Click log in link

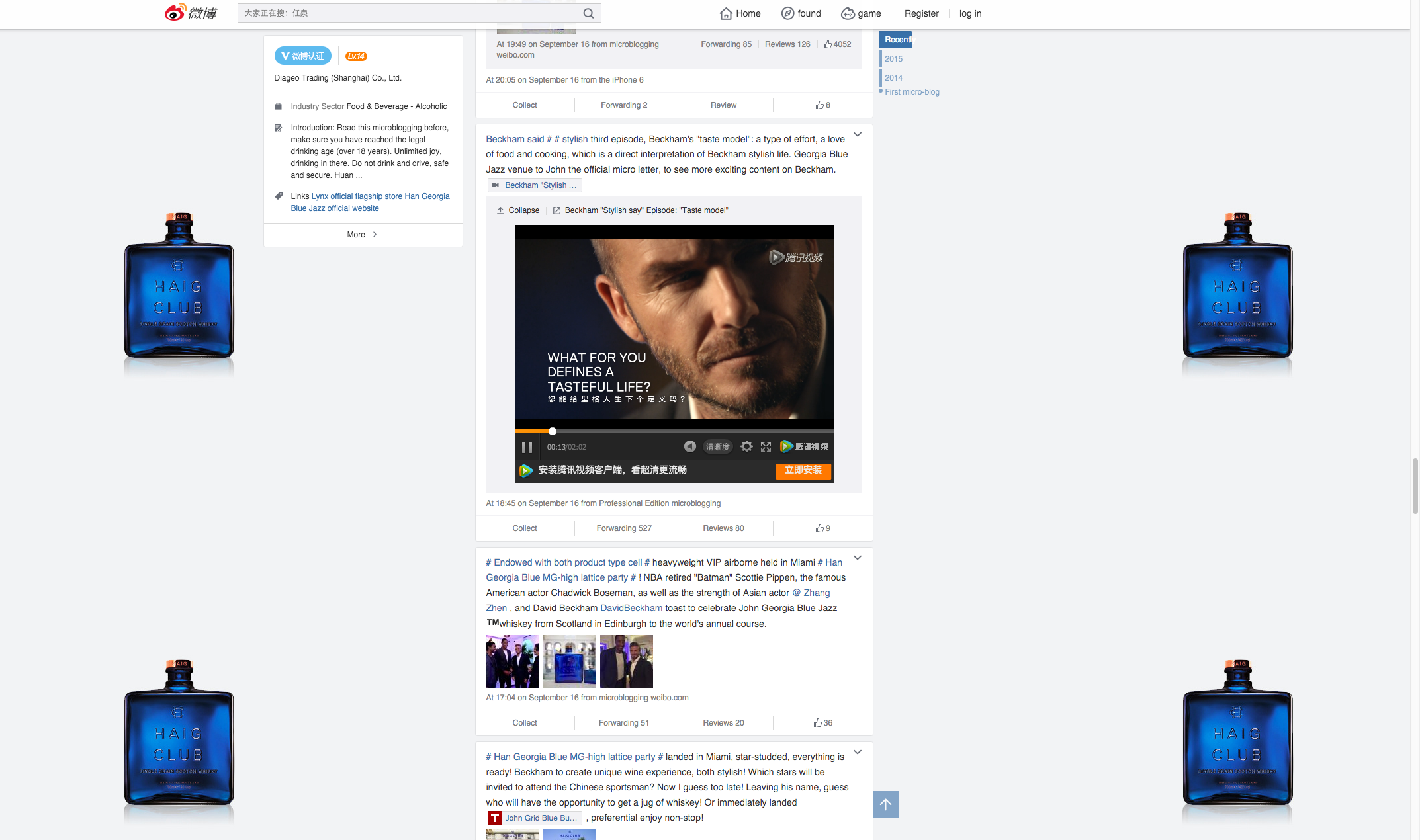click(x=970, y=13)
